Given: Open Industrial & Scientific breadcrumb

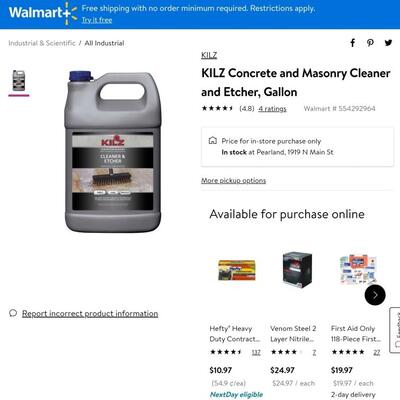Looking at the screenshot, I should [x=42, y=43].
